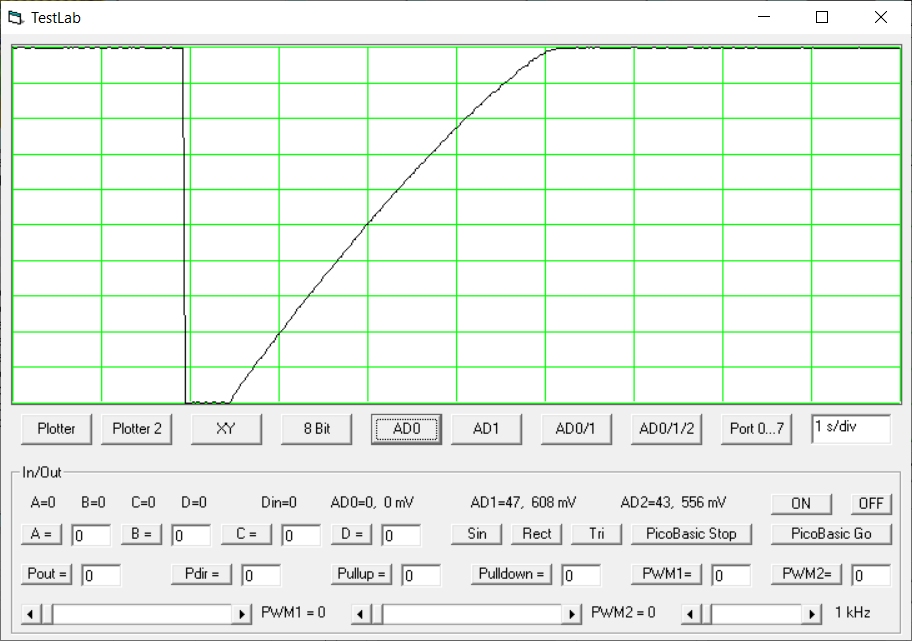Show Port 0...7 view
912x641 pixels.
757,428
